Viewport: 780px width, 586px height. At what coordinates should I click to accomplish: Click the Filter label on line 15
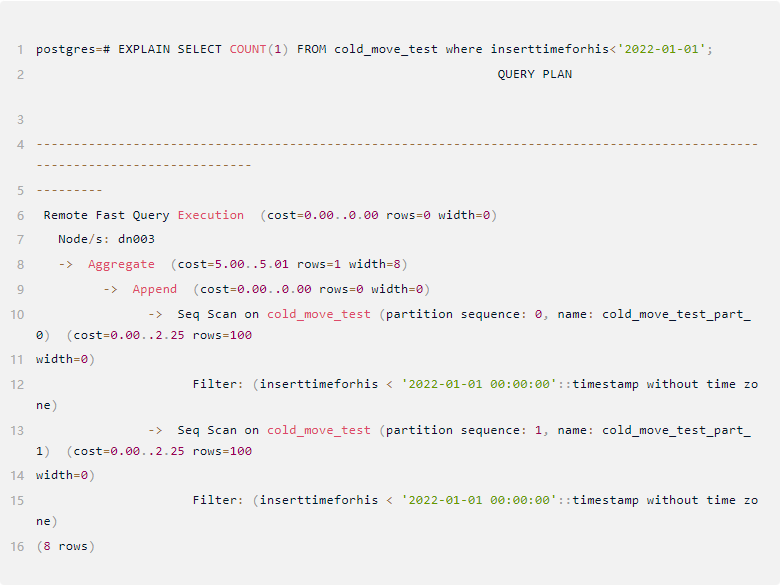(x=218, y=500)
